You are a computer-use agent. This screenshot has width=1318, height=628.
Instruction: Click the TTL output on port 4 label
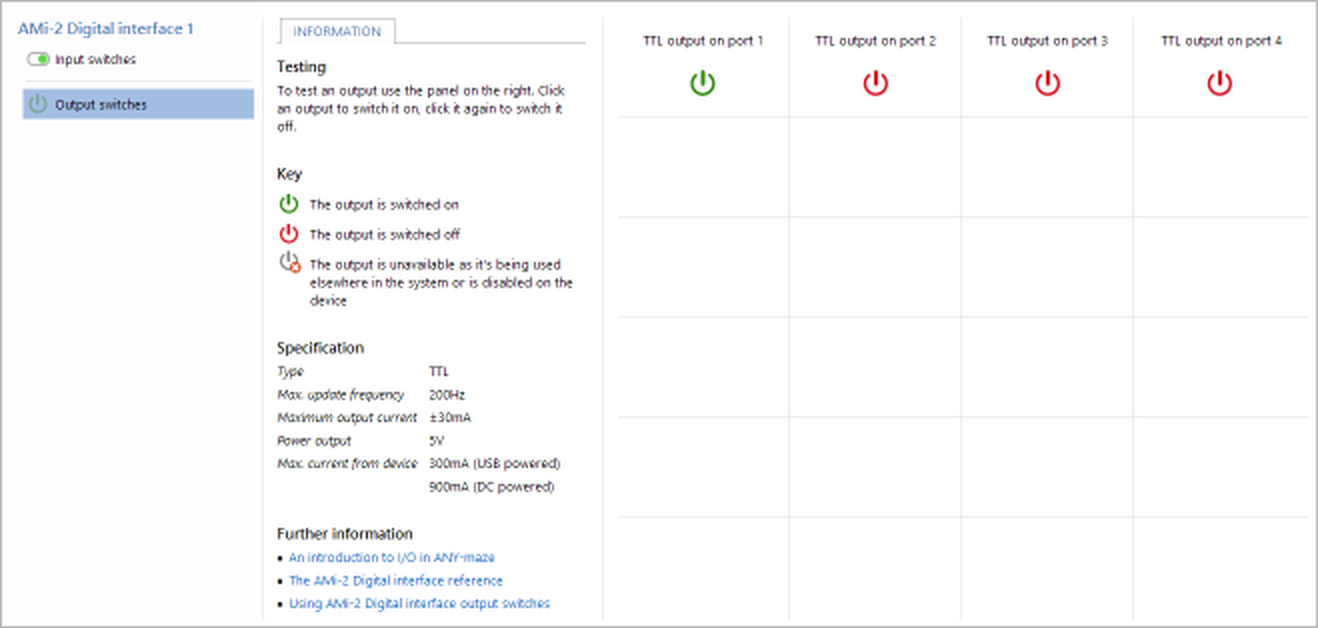pyautogui.click(x=1221, y=41)
